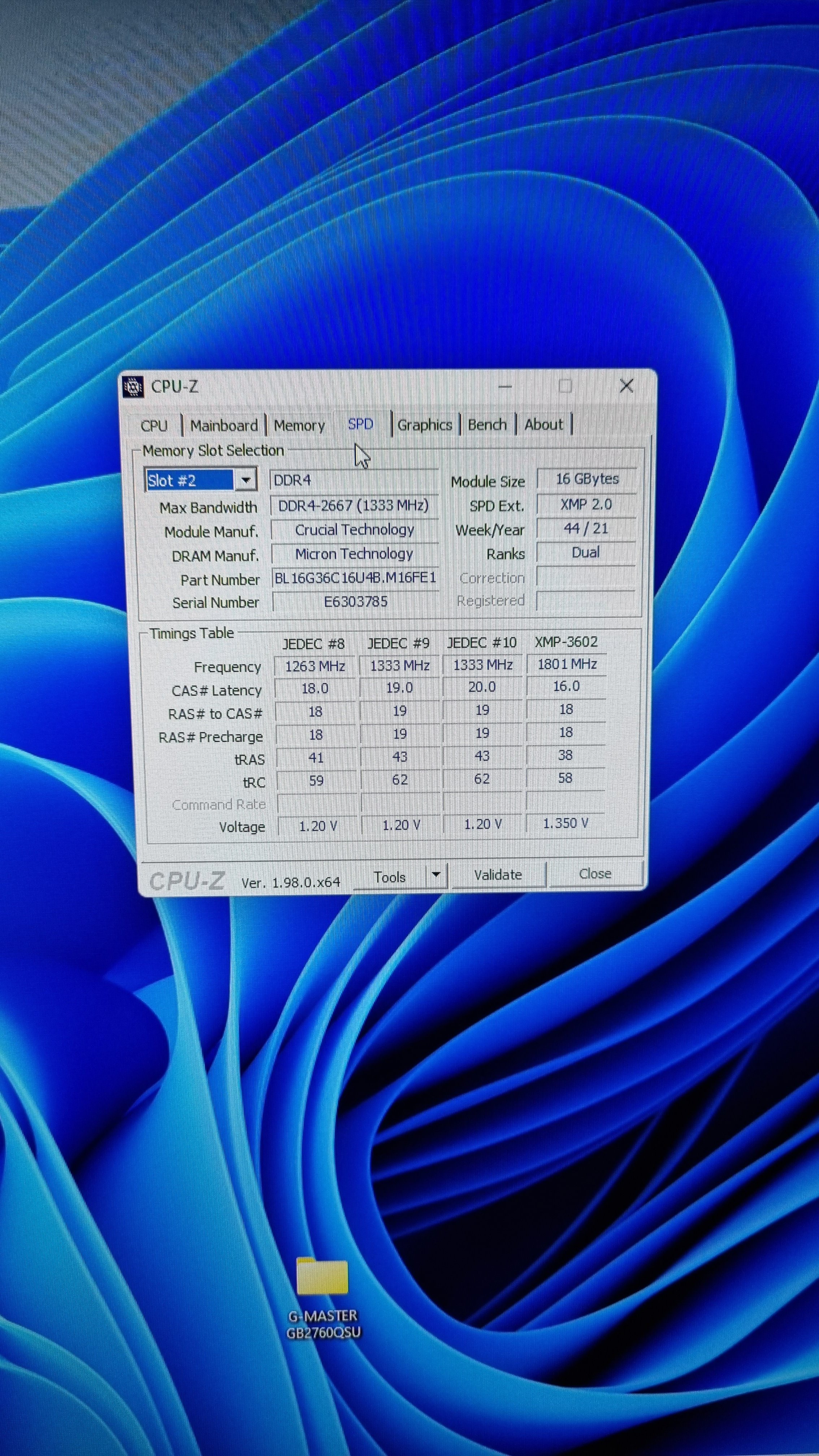Viewport: 819px width, 1456px height.
Task: Minimize the CPU-Z window
Action: (505, 387)
